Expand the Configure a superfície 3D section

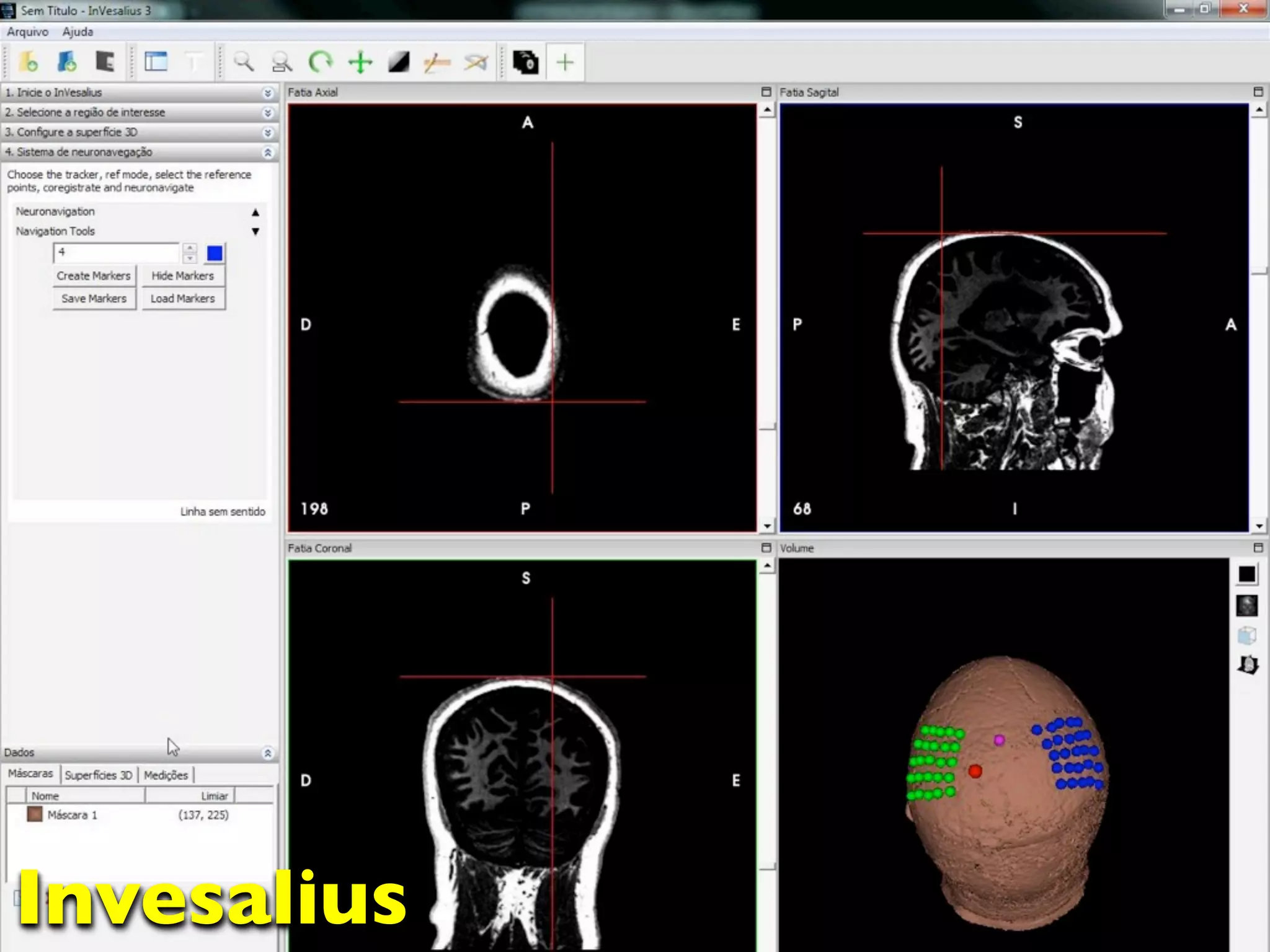click(x=267, y=133)
